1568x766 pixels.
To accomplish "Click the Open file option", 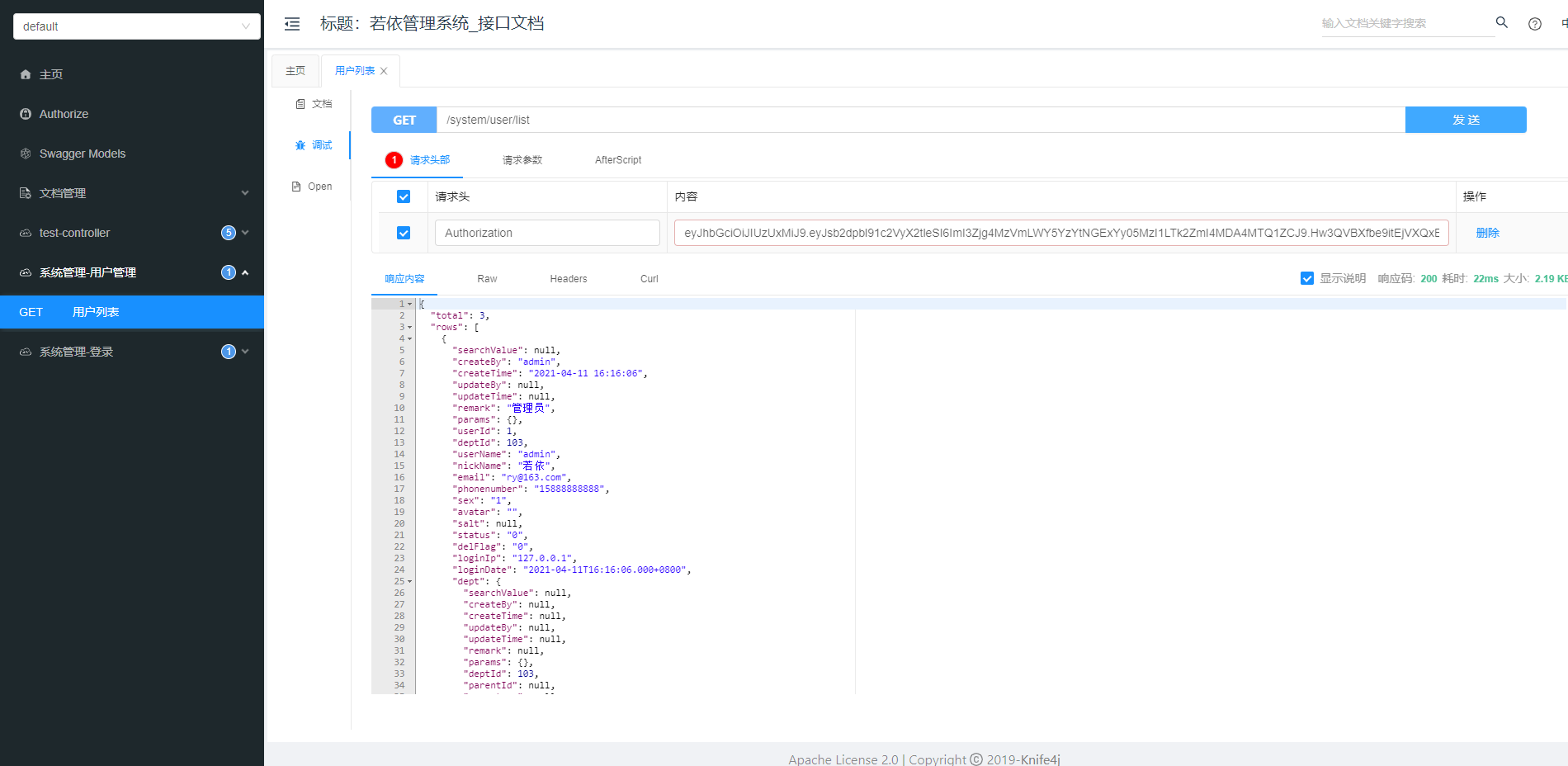I will pyautogui.click(x=312, y=186).
